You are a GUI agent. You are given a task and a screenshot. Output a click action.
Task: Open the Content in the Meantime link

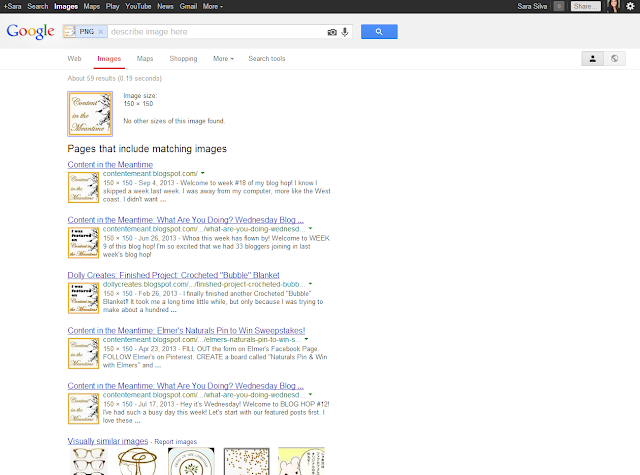click(x=110, y=164)
